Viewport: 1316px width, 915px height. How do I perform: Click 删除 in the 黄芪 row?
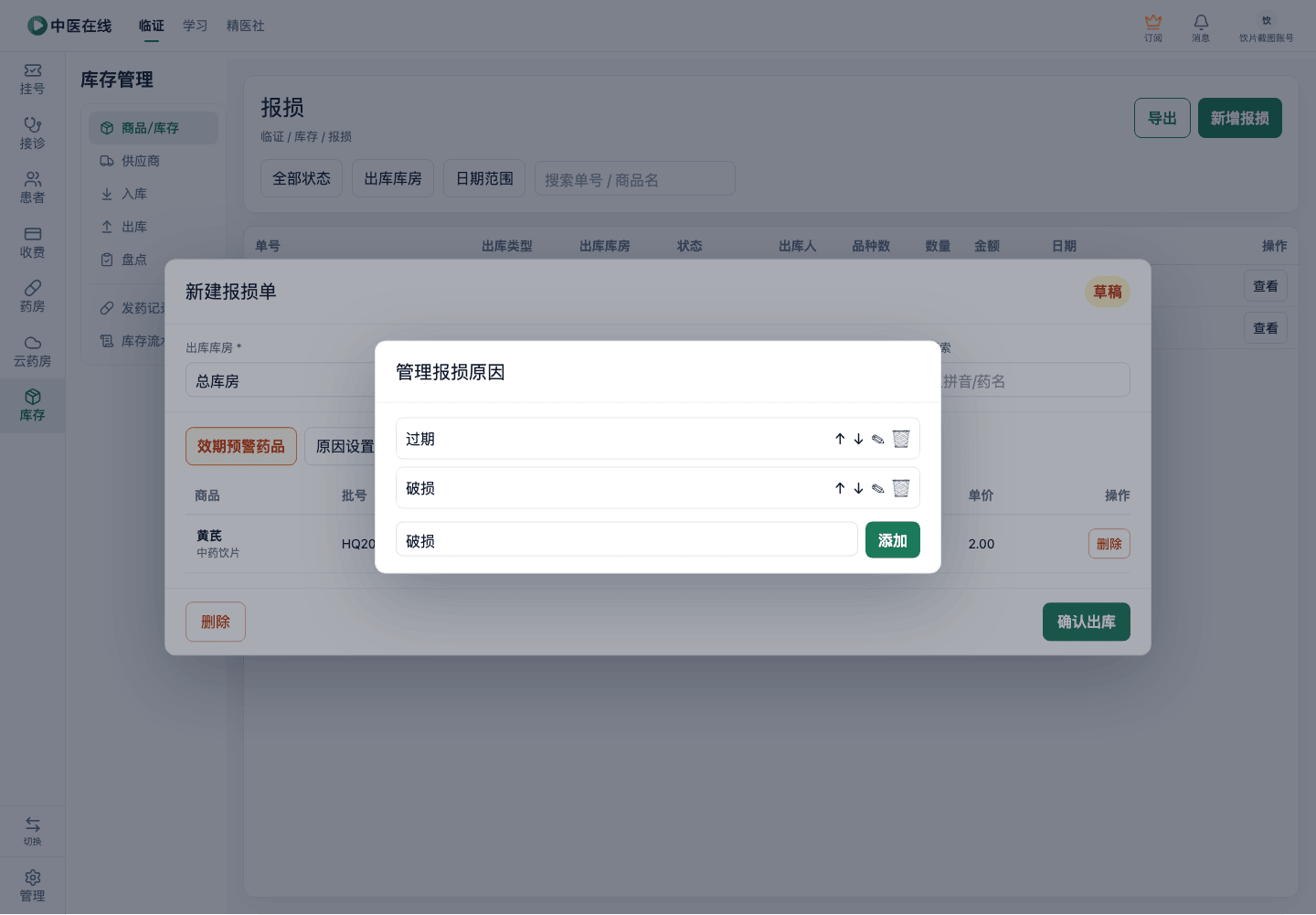[x=1109, y=544]
